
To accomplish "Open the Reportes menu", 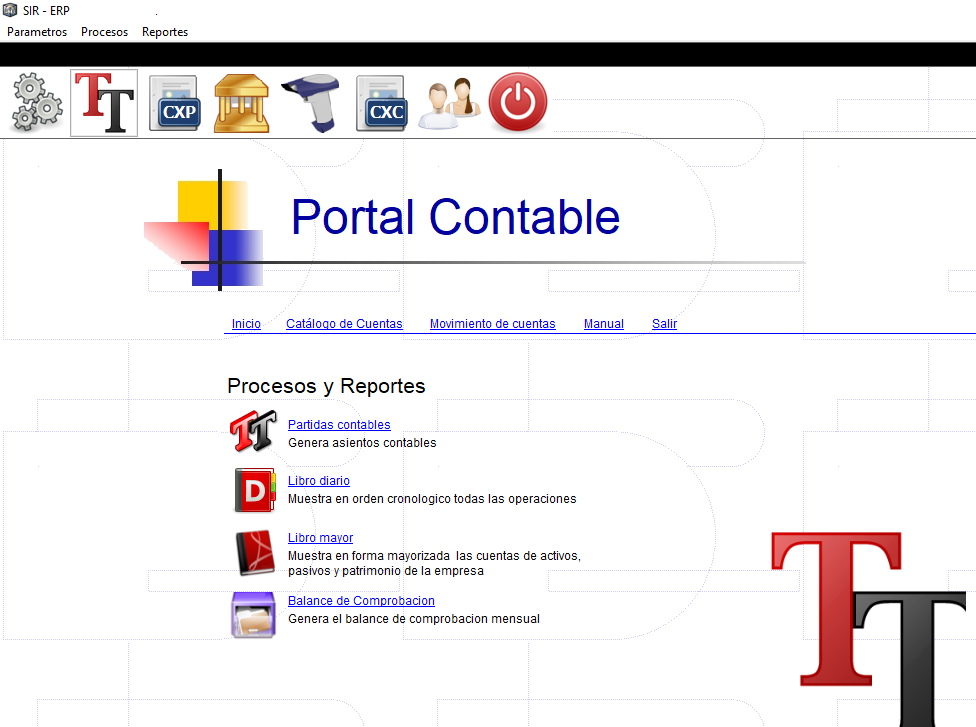I will (x=165, y=32).
